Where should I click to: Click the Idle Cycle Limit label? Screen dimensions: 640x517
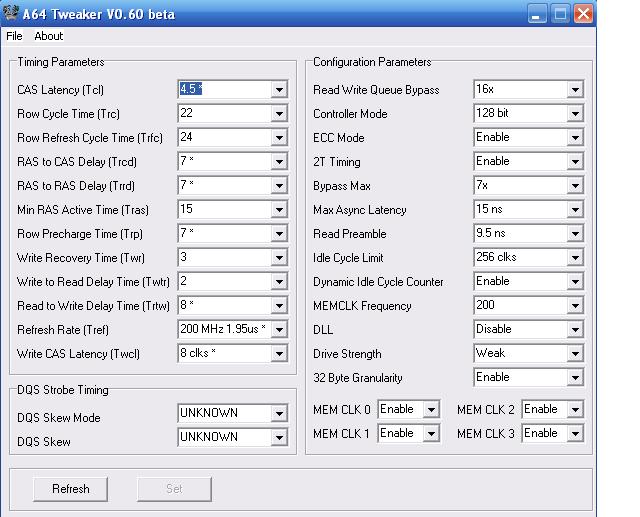[x=348, y=258]
